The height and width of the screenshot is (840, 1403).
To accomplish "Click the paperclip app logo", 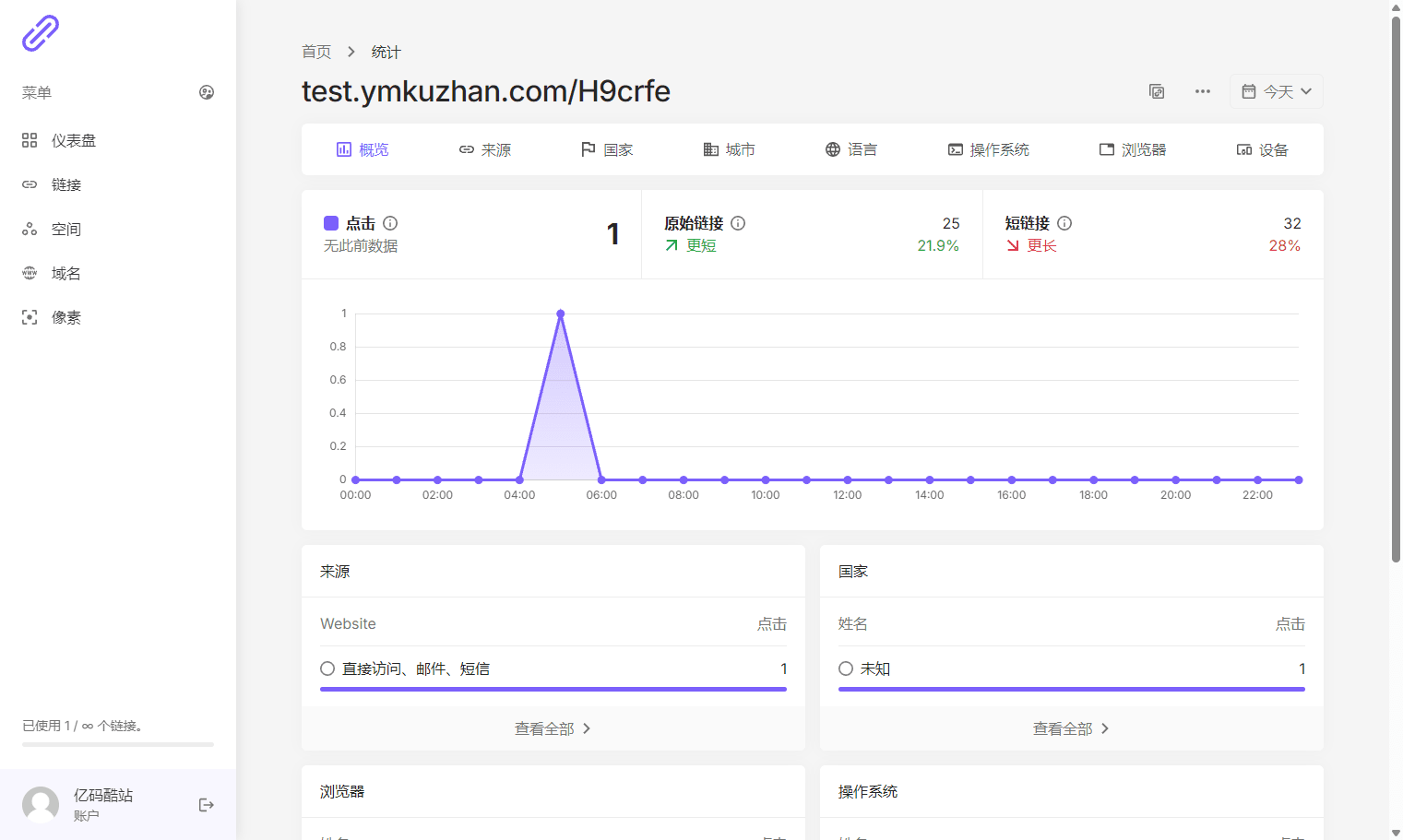I will coord(41,33).
